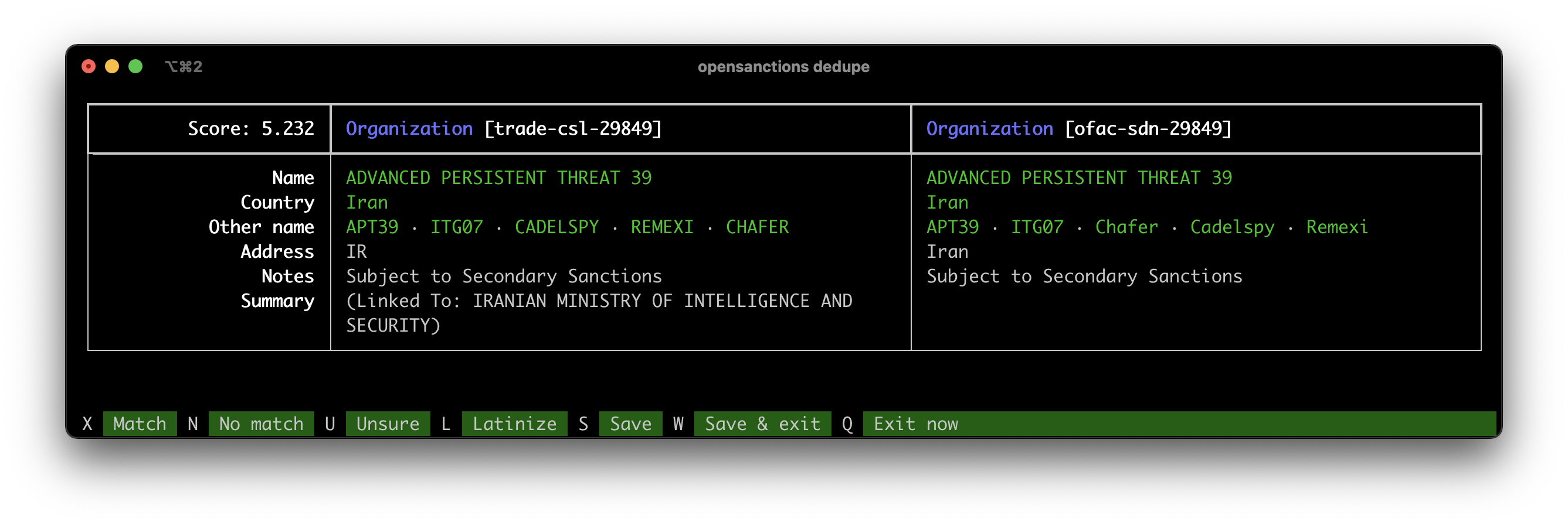Click the Match button
1568x525 pixels.
pyautogui.click(x=140, y=424)
